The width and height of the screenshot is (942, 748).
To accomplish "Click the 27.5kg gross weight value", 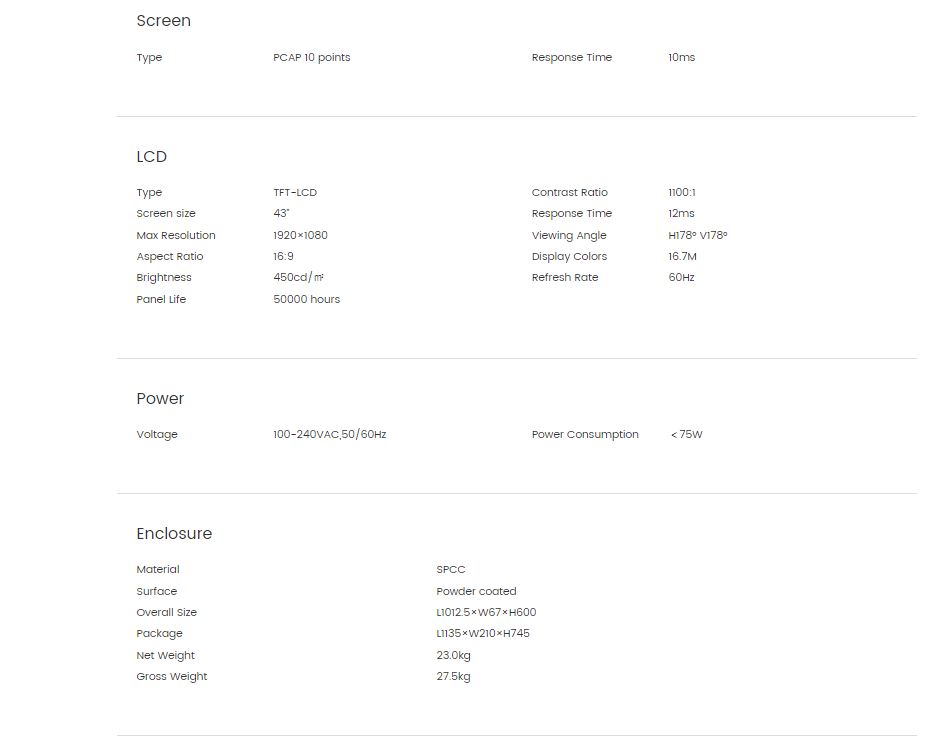I will [x=454, y=676].
